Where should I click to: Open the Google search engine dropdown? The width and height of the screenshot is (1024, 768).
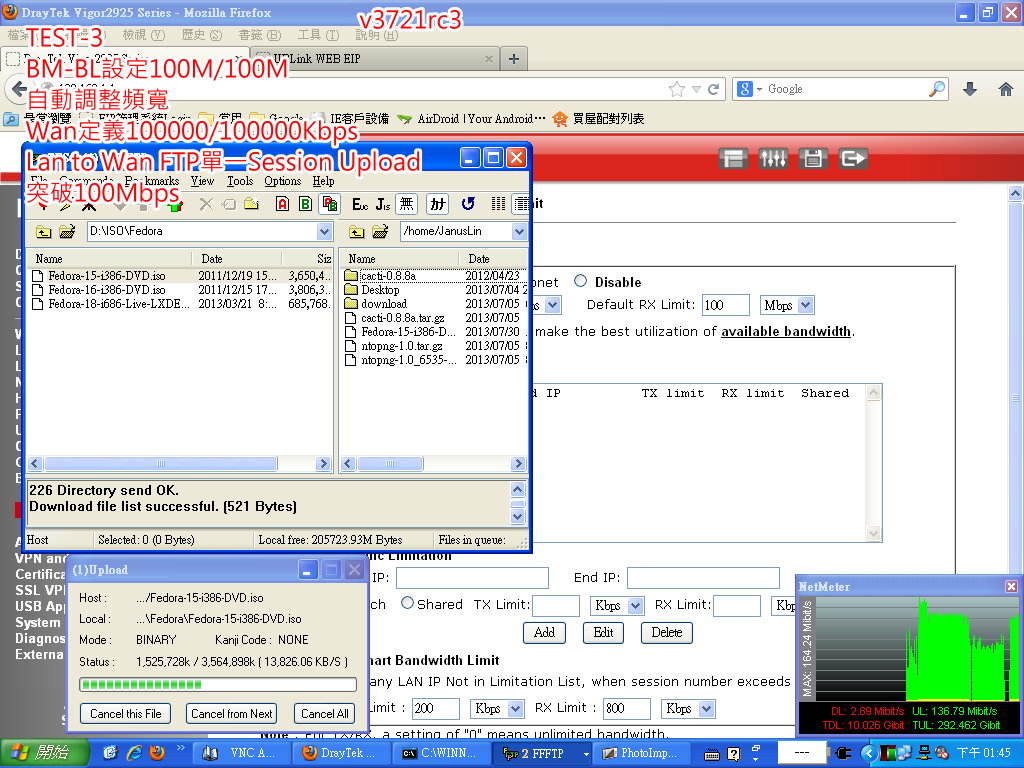pos(759,89)
